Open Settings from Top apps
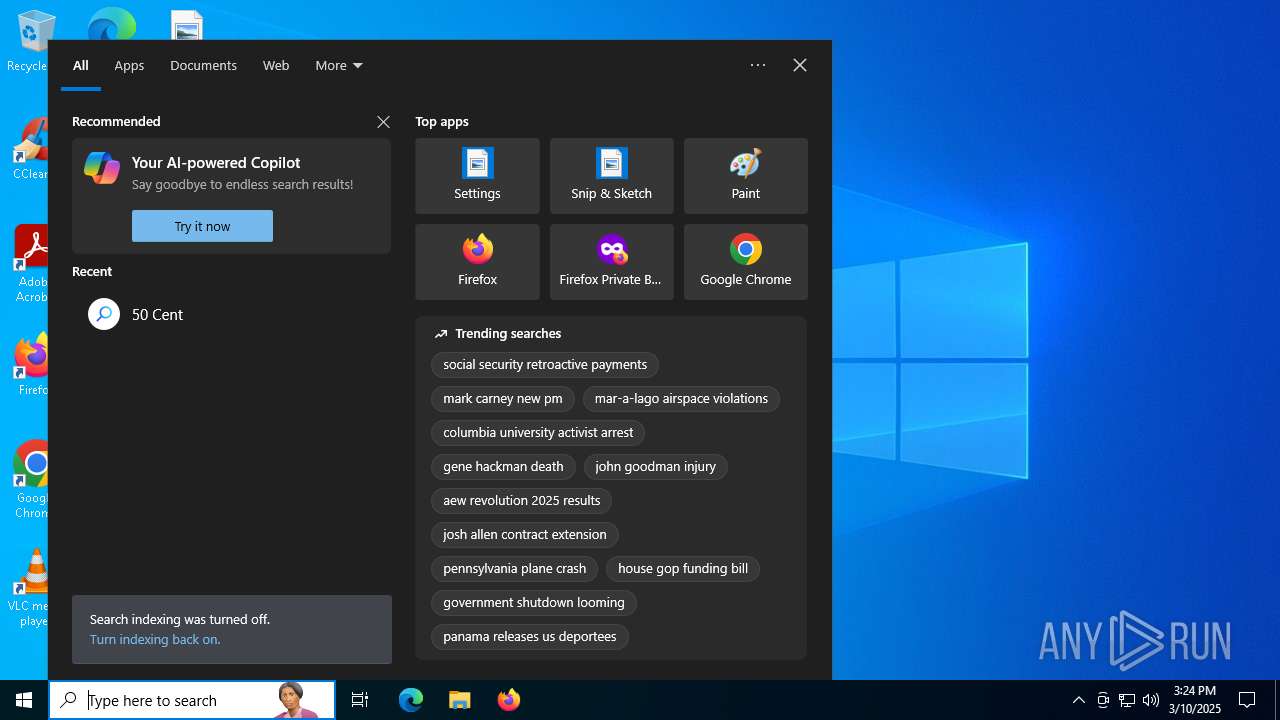Screen dimensions: 1280x720 [477, 176]
